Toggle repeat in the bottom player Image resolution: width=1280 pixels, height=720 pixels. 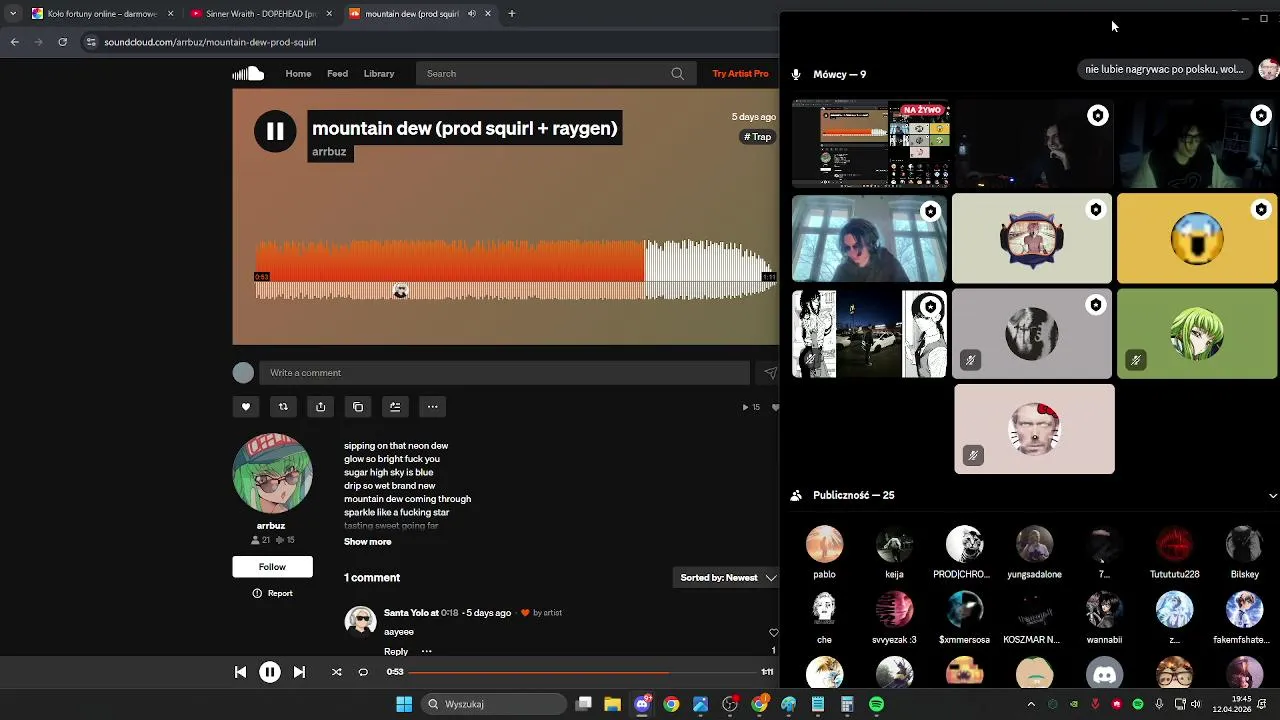(x=363, y=672)
